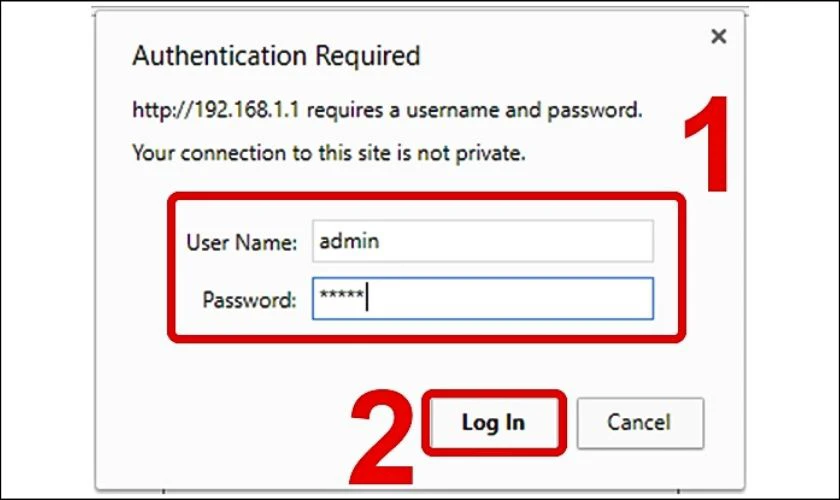
Task: Click the empty right end of Password field
Action: [x=610, y=298]
